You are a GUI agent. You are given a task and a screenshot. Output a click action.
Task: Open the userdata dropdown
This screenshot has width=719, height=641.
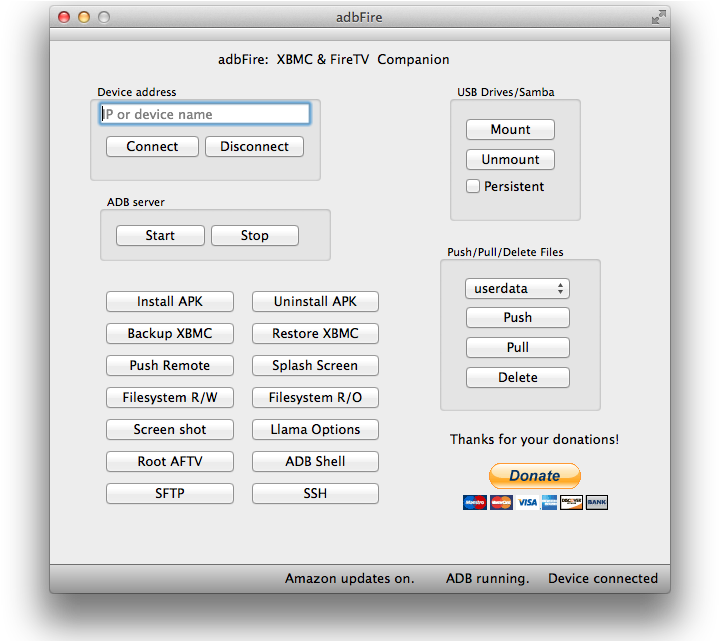point(517,288)
